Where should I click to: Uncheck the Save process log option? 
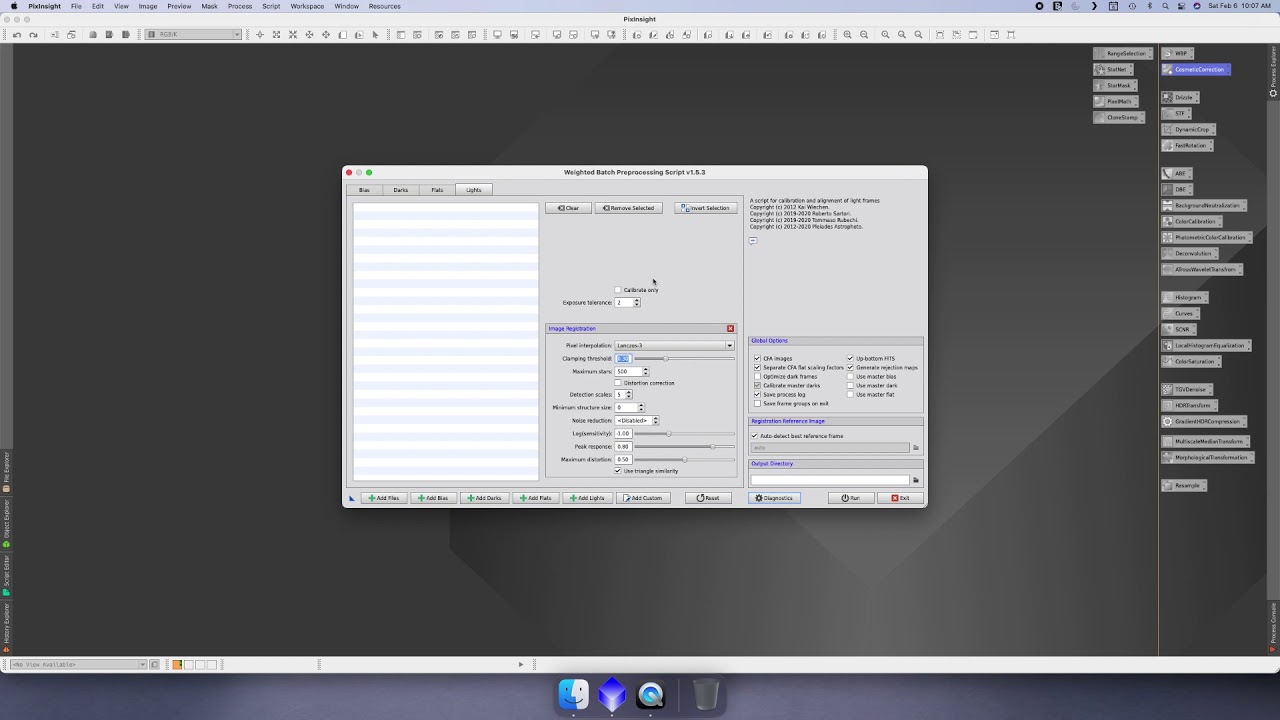click(757, 394)
